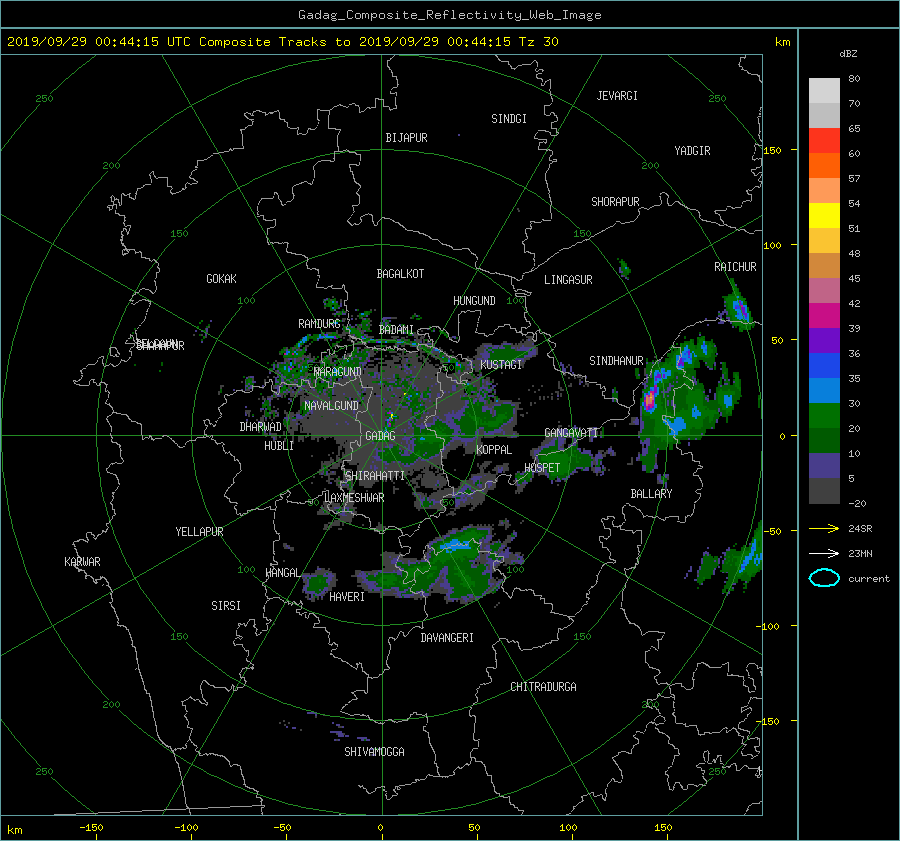Click the BIJAPUR city label
The height and width of the screenshot is (841, 900).
[406, 138]
